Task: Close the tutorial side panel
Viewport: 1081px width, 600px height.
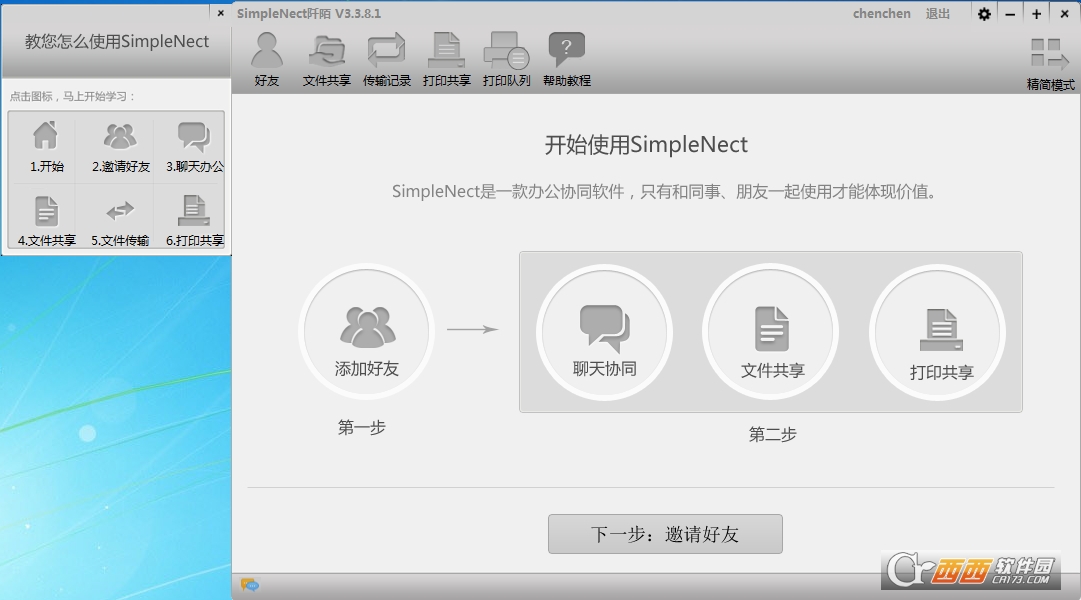Action: point(220,14)
